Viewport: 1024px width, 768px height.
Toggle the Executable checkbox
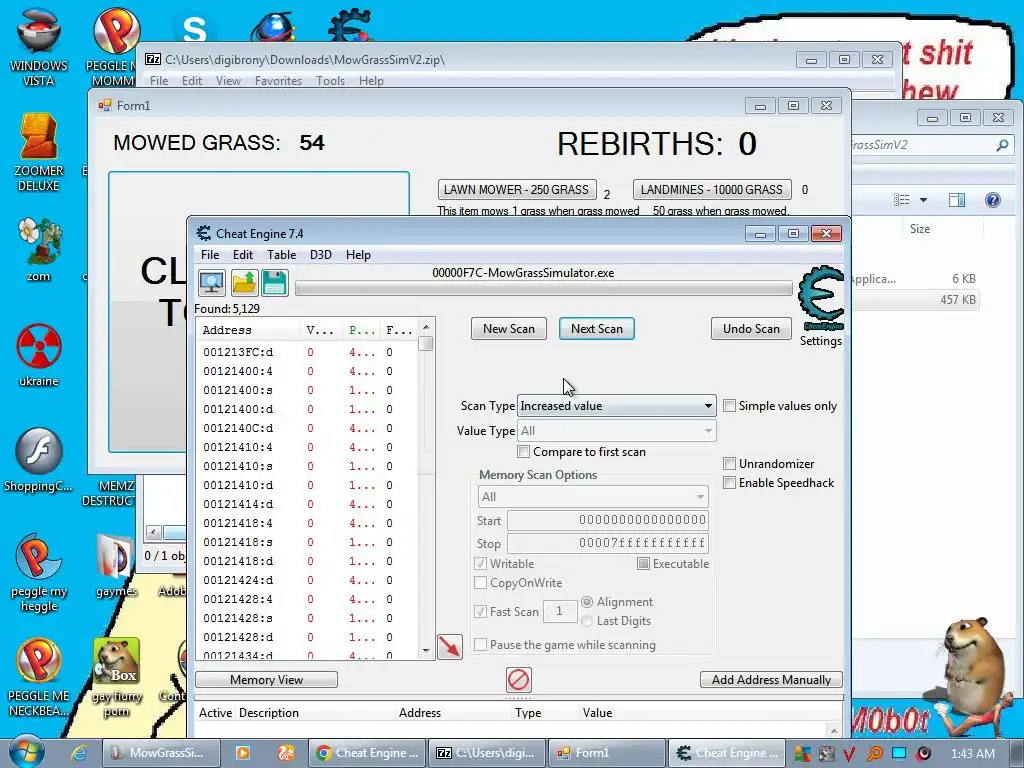coord(643,563)
